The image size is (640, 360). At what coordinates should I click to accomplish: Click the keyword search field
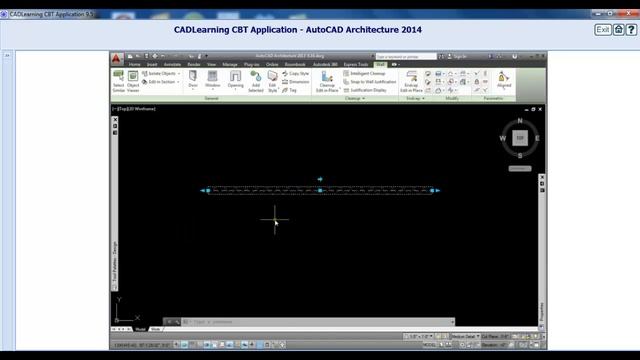406,56
